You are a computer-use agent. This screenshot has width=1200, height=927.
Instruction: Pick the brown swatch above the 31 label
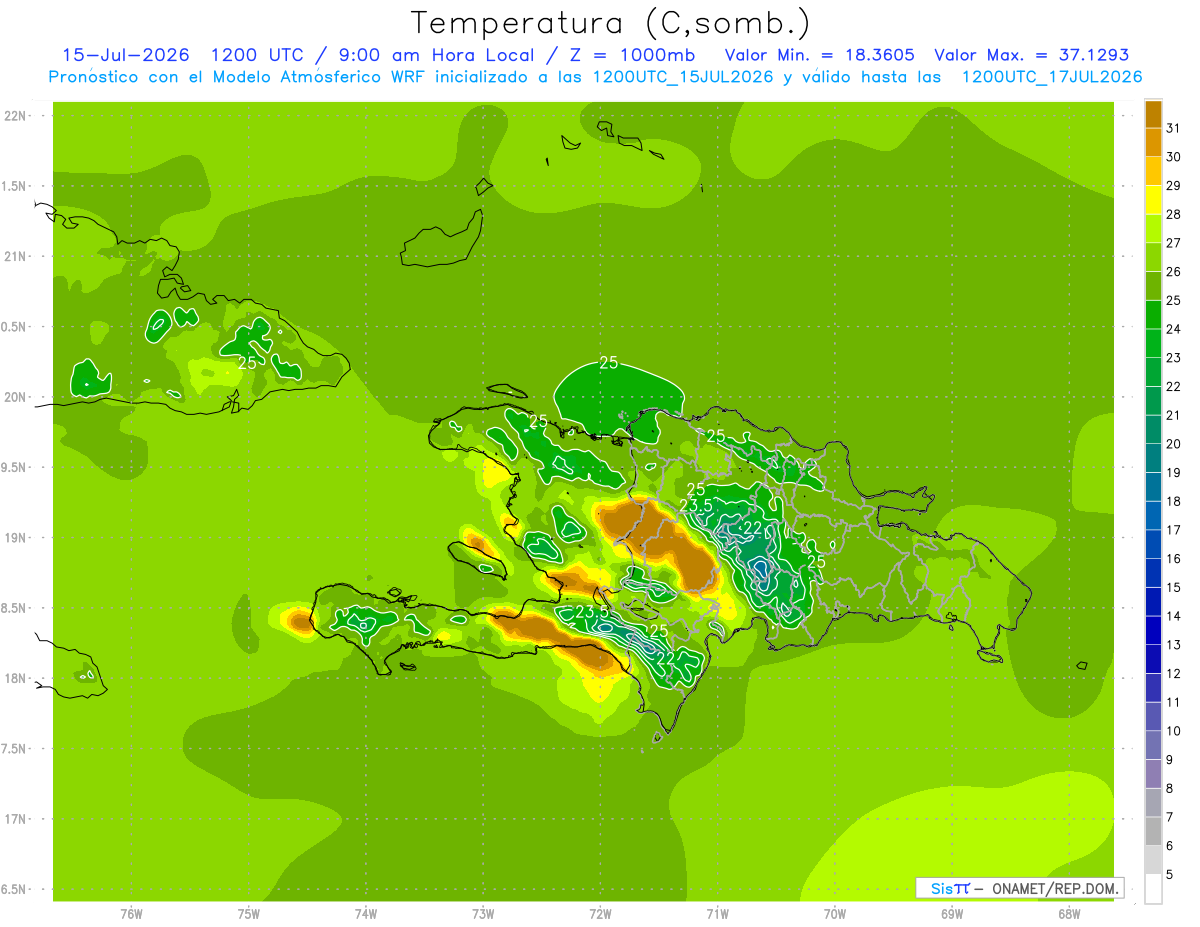[1153, 114]
